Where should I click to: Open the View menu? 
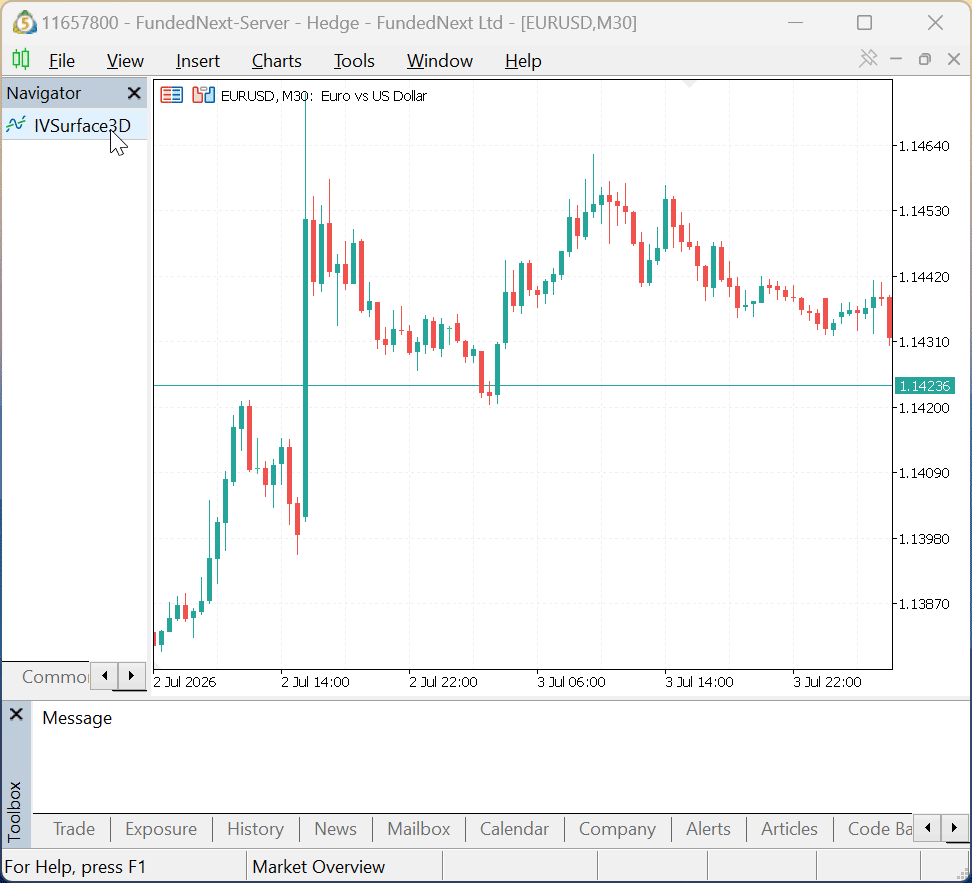point(125,61)
